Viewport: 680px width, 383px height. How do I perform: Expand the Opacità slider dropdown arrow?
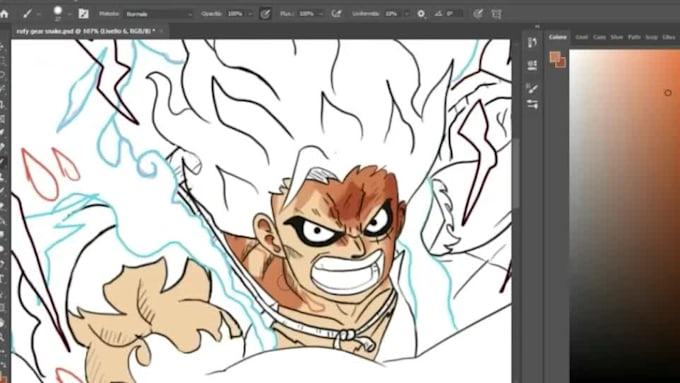250,14
